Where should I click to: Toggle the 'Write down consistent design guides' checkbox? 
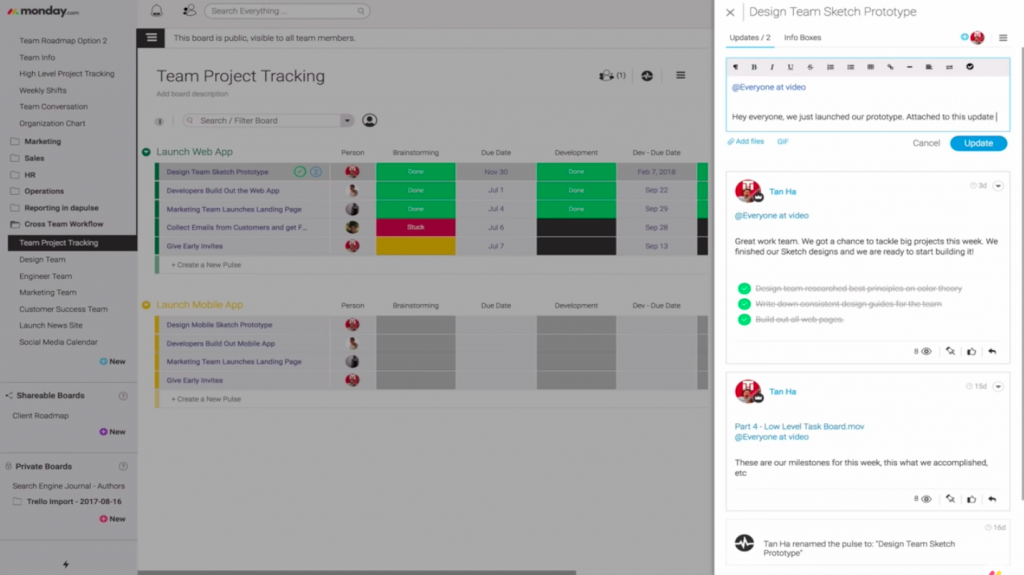click(744, 304)
